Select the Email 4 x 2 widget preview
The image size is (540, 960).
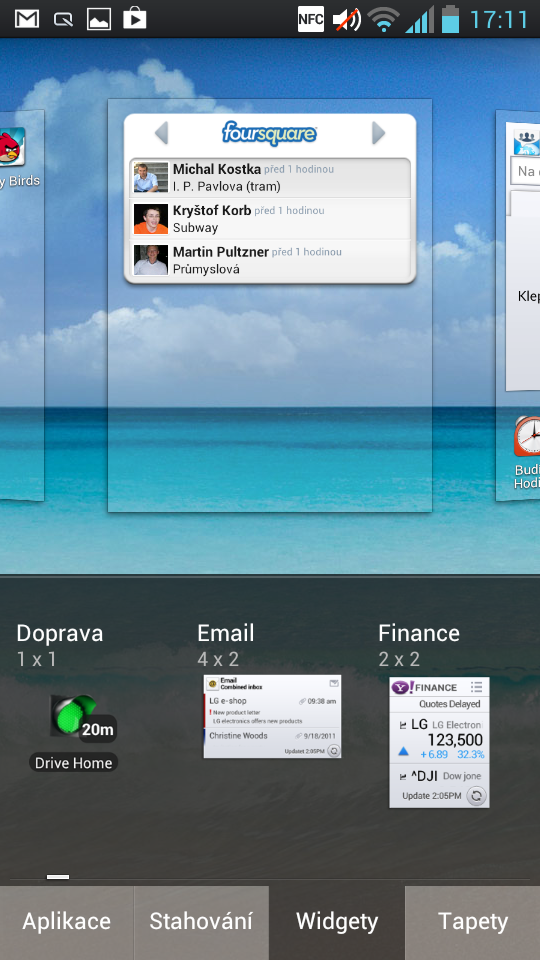272,716
